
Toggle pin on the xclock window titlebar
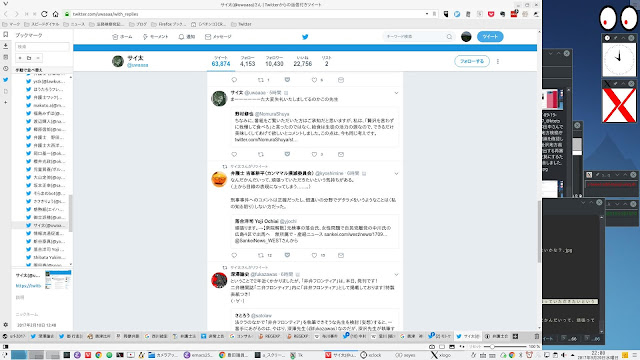point(615,38)
